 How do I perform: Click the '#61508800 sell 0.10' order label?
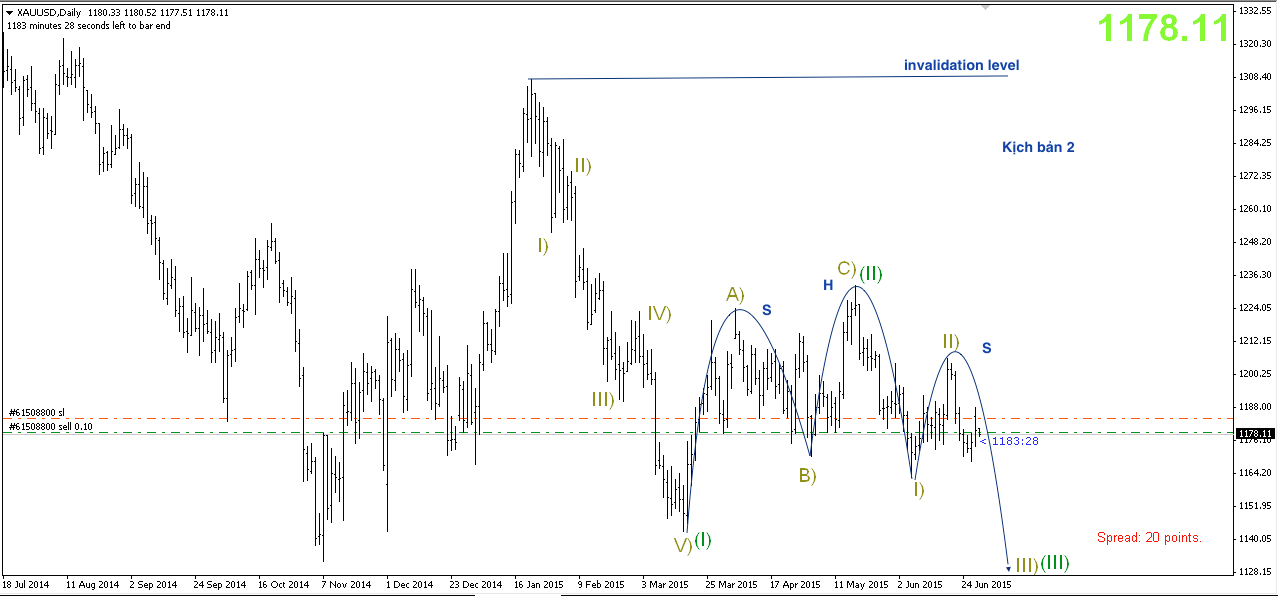click(50, 426)
